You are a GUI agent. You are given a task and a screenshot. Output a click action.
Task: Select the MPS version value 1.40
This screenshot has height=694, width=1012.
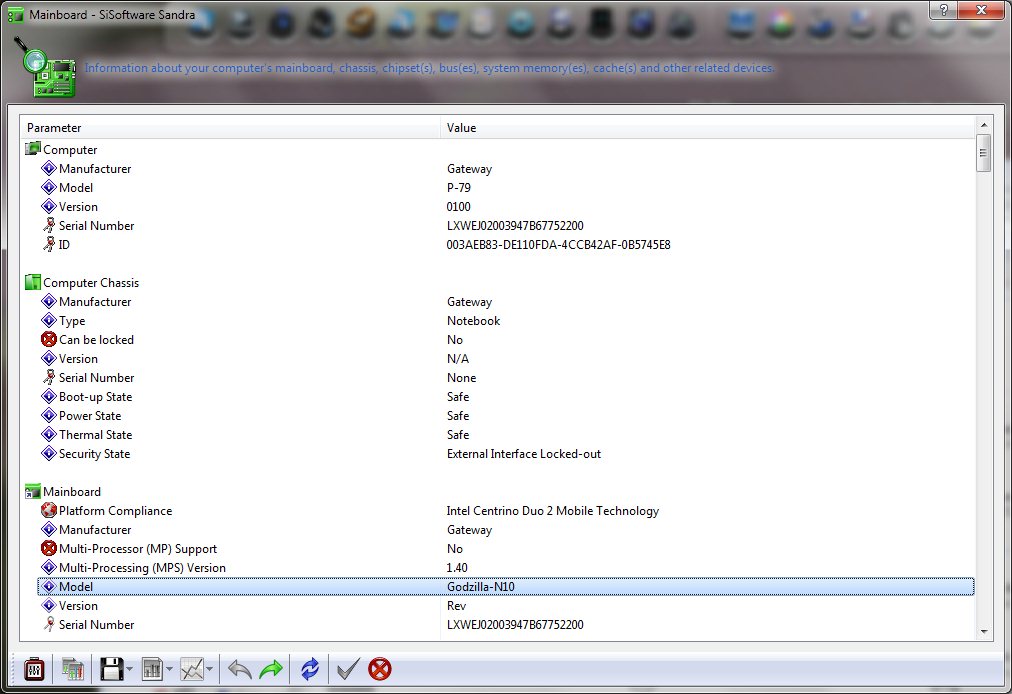[457, 567]
